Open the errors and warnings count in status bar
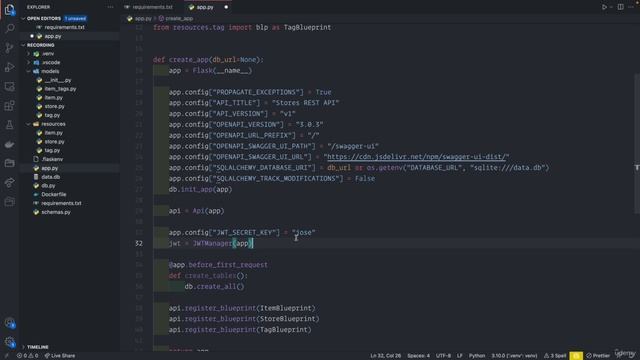This screenshot has height=360, width=640. 27,356
